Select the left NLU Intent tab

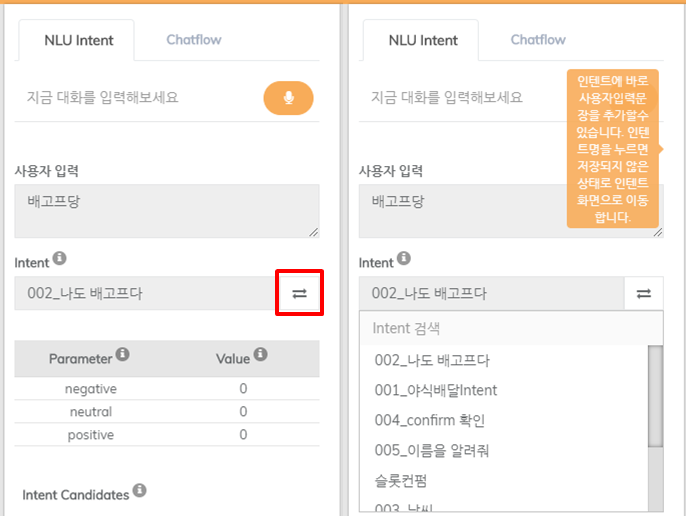(x=79, y=40)
